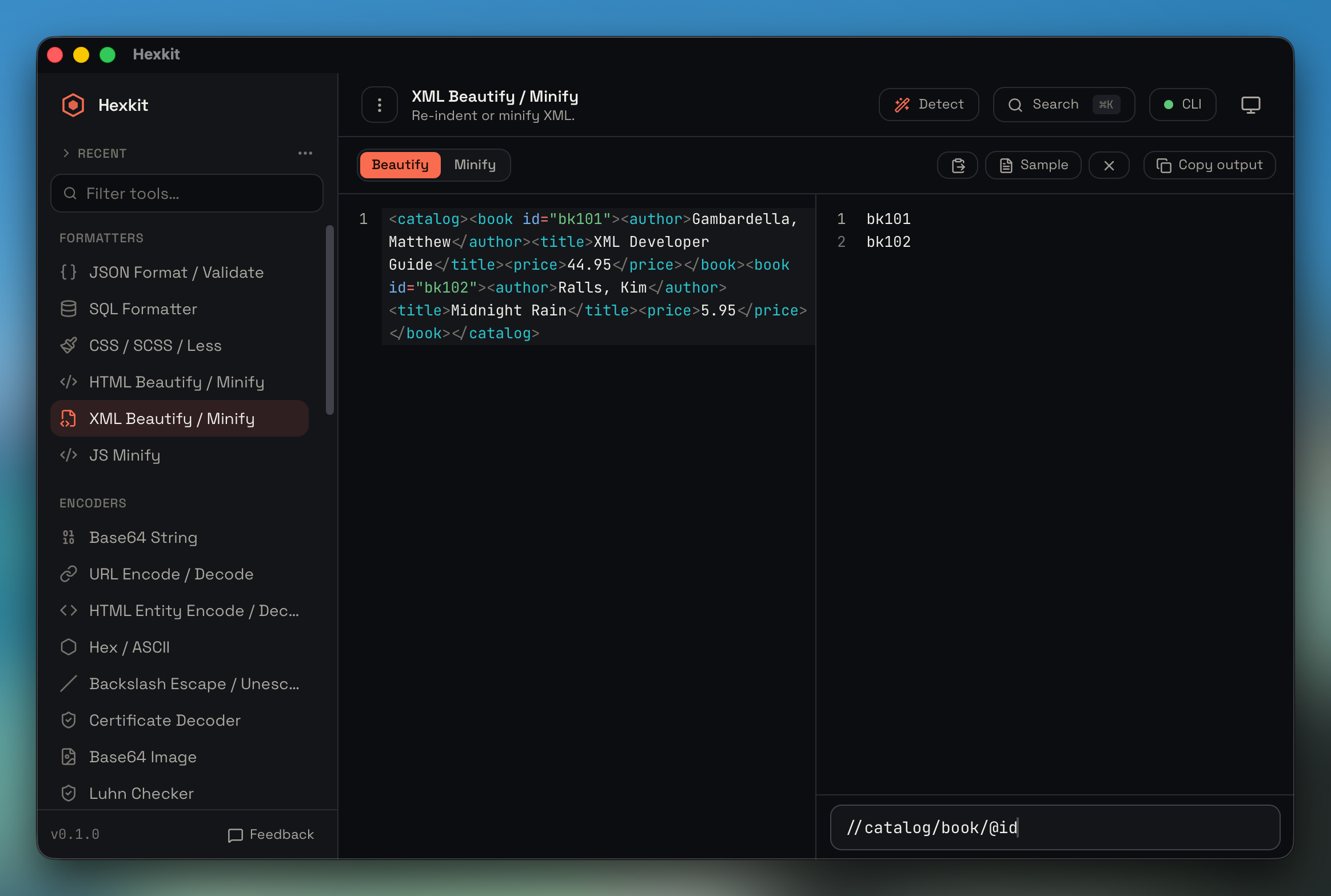Image resolution: width=1331 pixels, height=896 pixels.
Task: Open Base64 Image tool
Action: [180, 757]
